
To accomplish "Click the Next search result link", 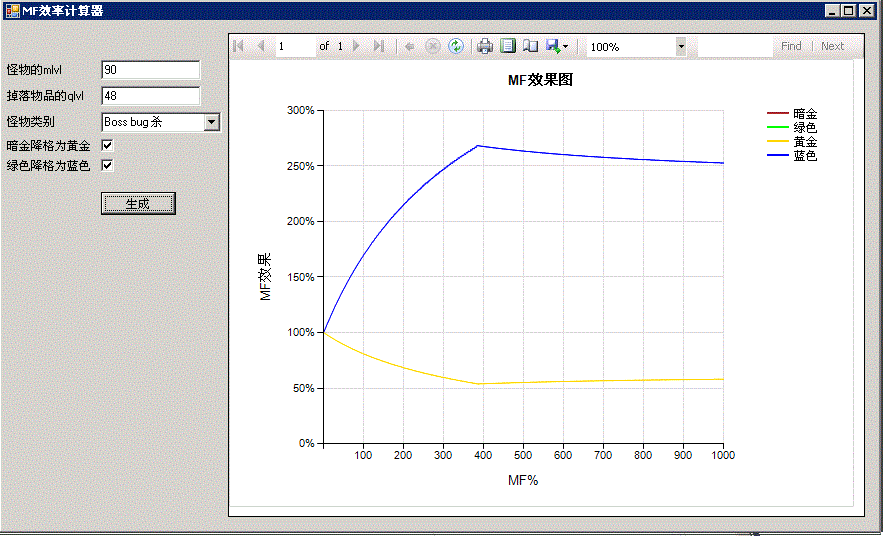I will (x=832, y=46).
